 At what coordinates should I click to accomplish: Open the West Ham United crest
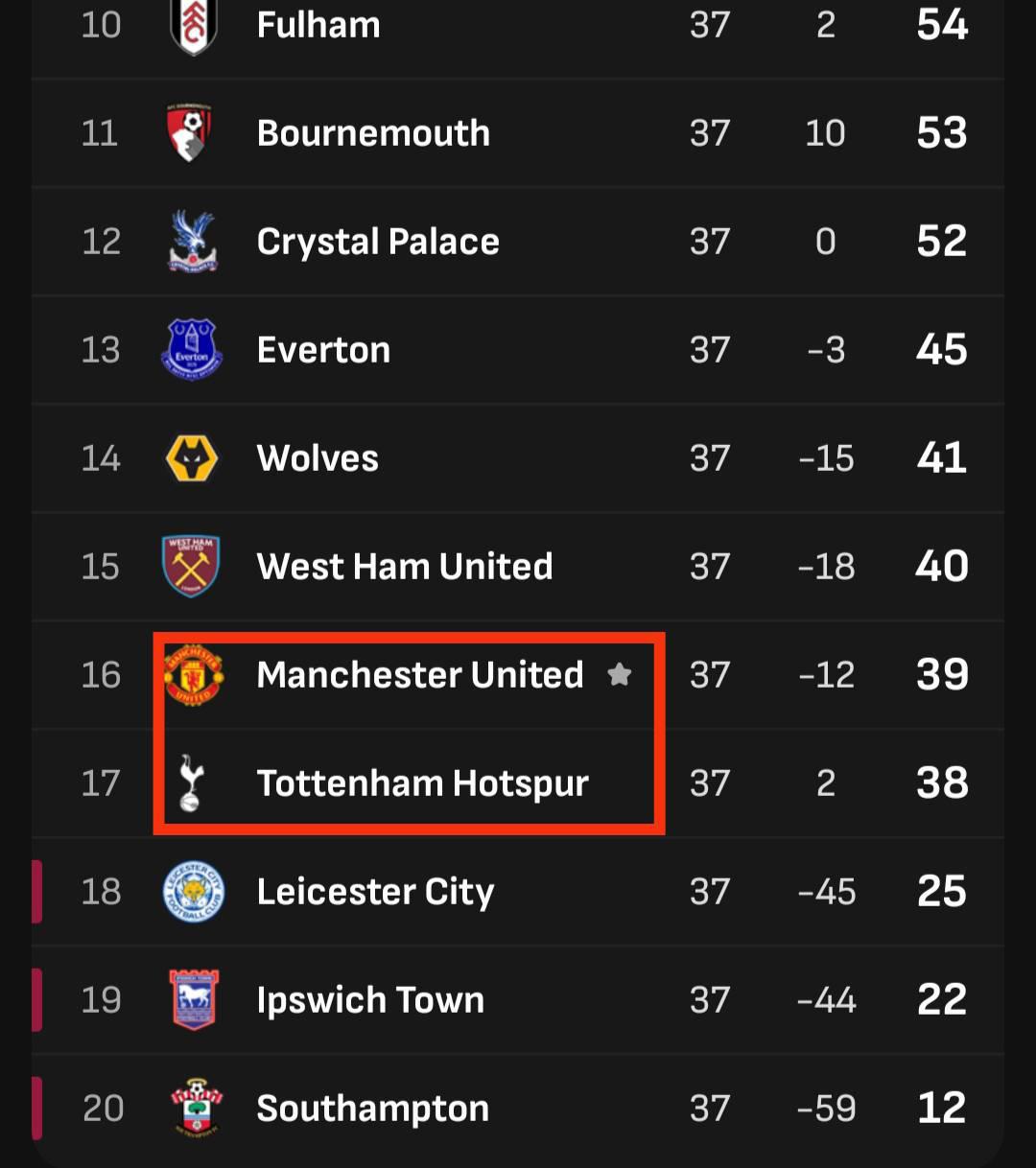click(192, 566)
